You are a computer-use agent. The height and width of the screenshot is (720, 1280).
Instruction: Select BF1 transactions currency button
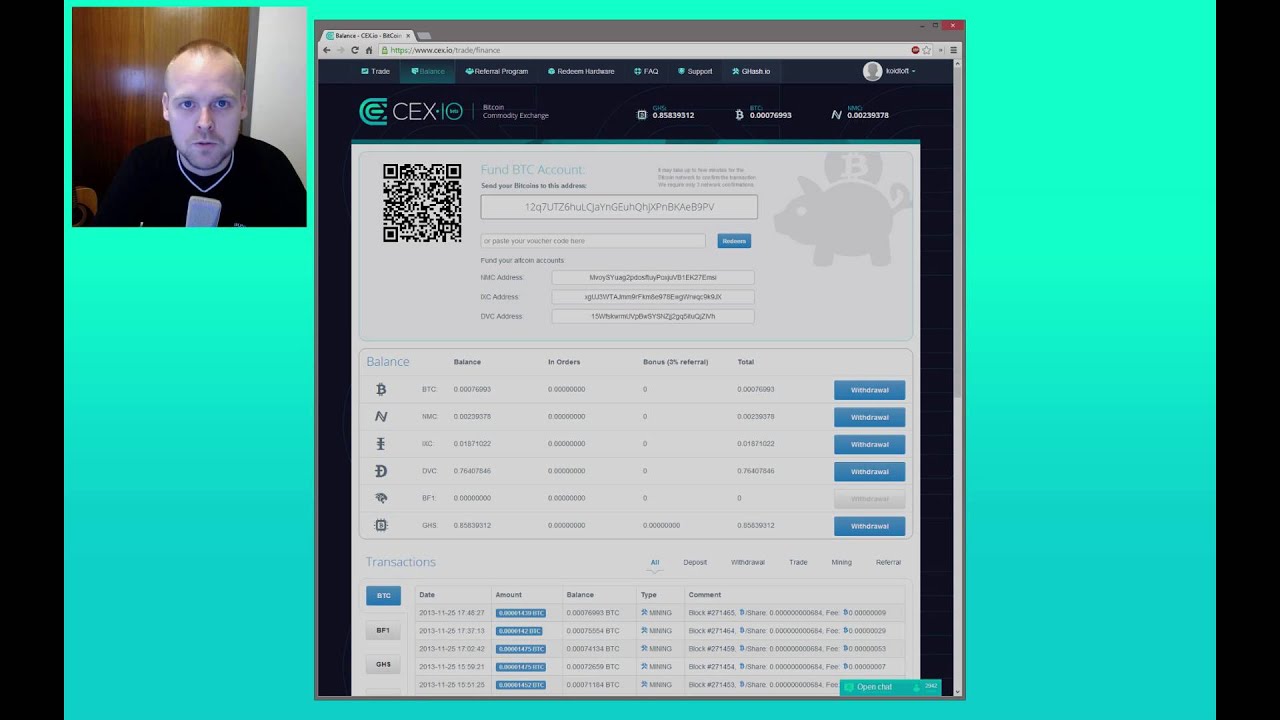[x=383, y=631]
